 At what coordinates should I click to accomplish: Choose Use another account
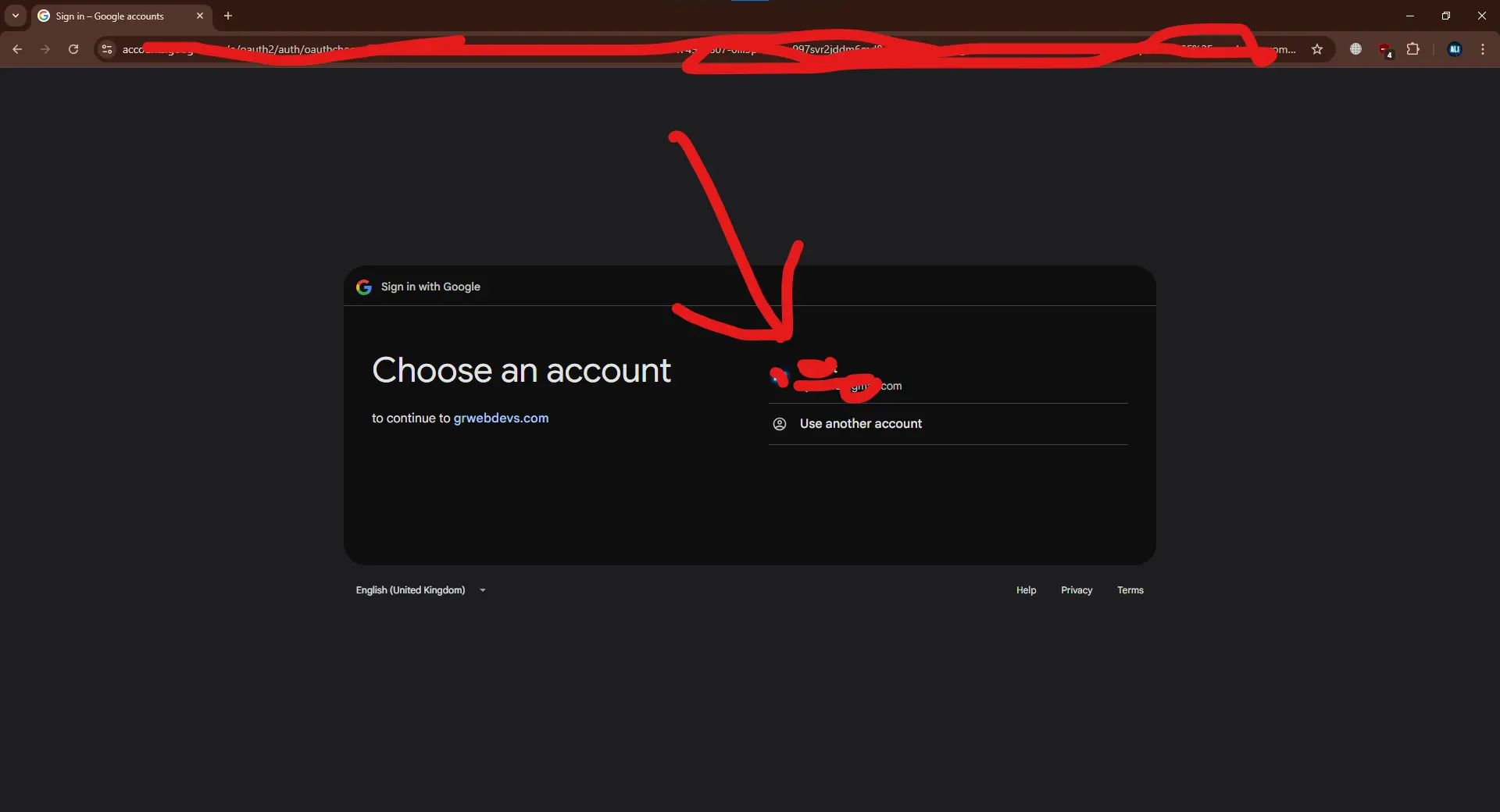948,424
